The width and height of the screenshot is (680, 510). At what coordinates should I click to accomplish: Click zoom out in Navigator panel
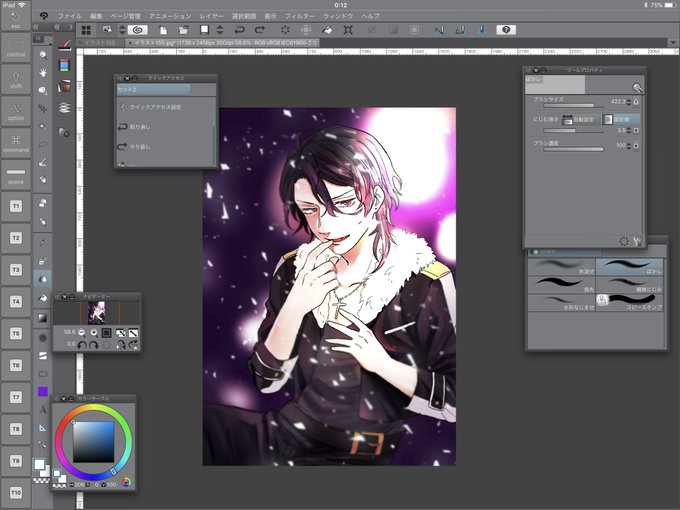(x=82, y=333)
